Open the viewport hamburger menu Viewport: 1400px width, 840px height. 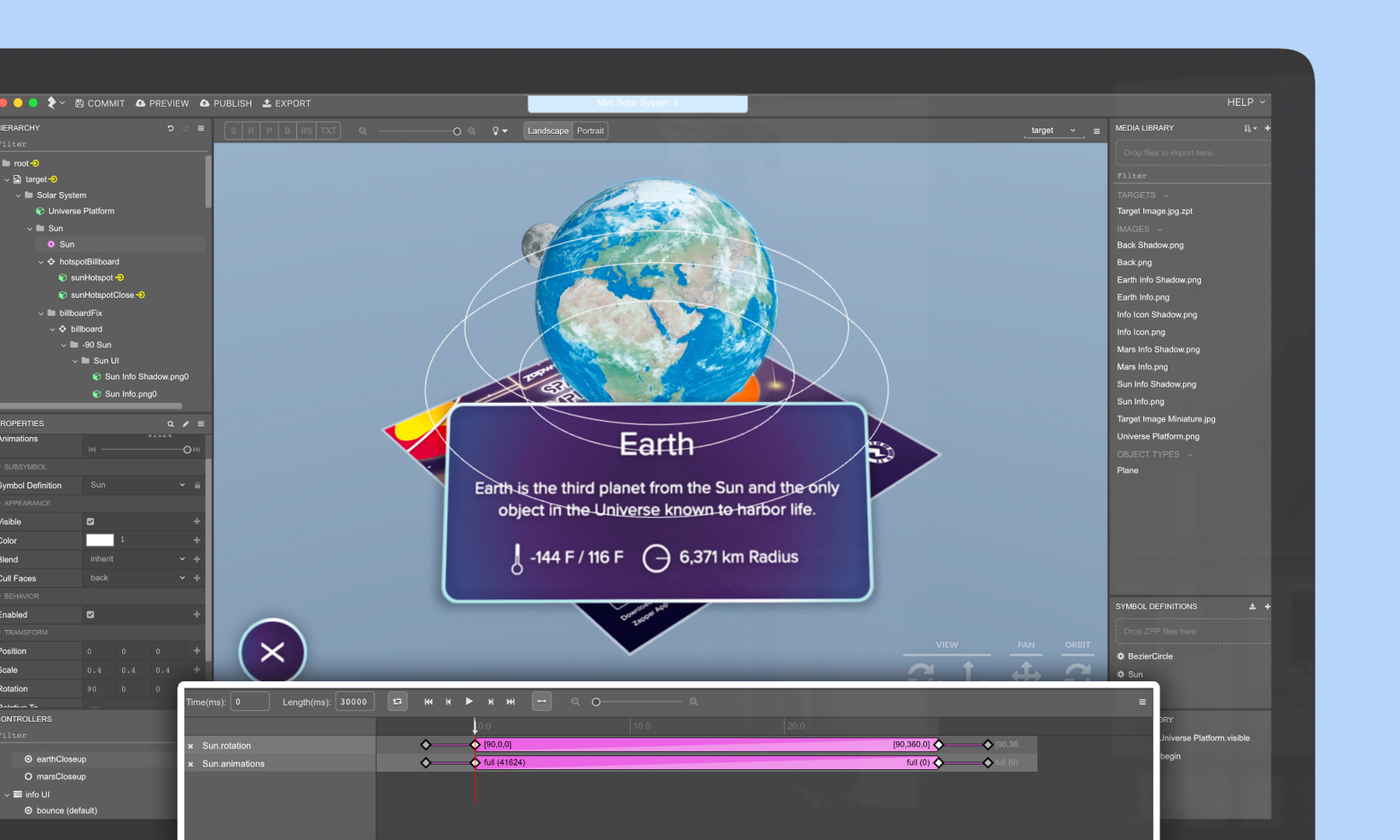[1097, 131]
